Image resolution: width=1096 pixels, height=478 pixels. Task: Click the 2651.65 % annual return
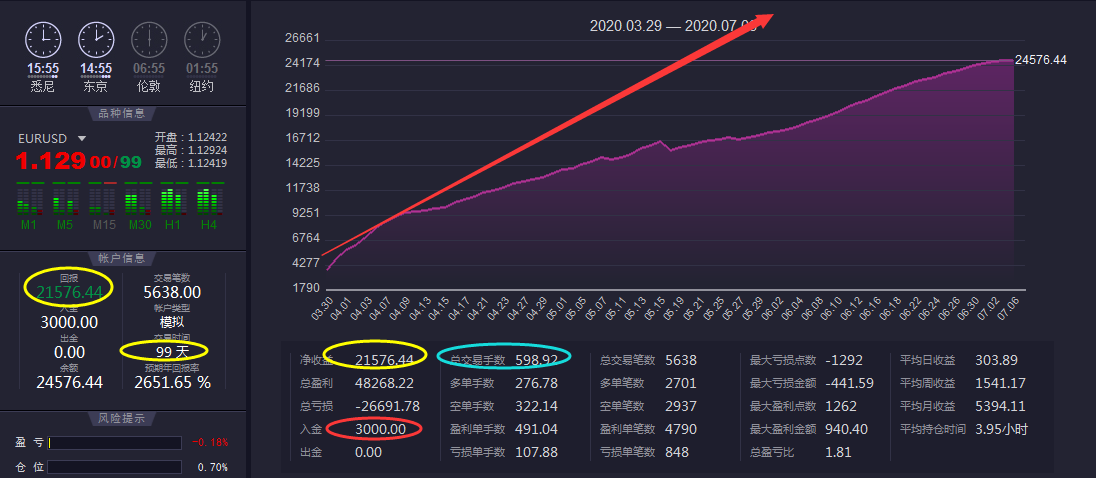173,382
